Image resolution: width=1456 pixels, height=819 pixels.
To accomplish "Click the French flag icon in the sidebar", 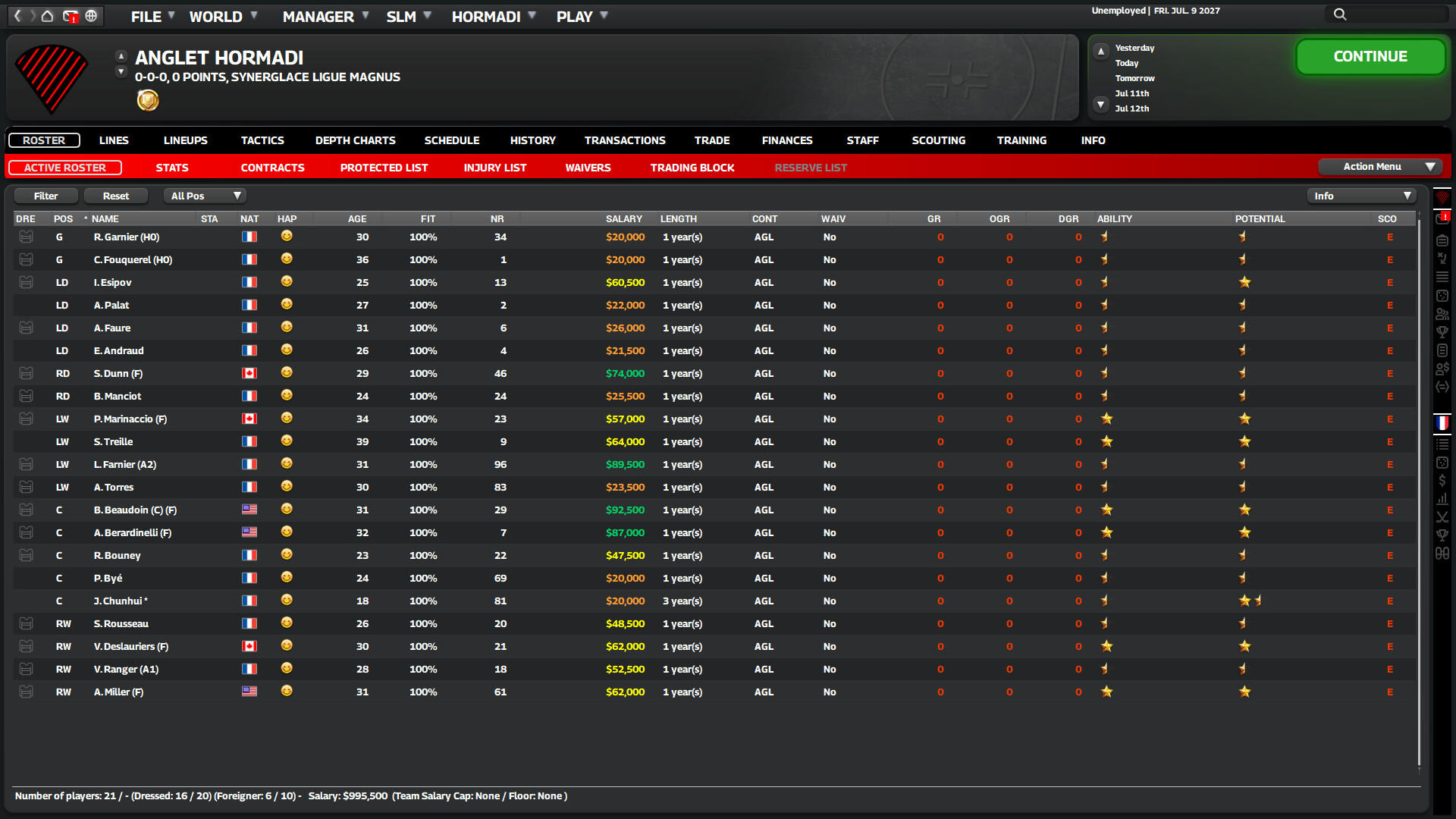I will tap(1443, 422).
